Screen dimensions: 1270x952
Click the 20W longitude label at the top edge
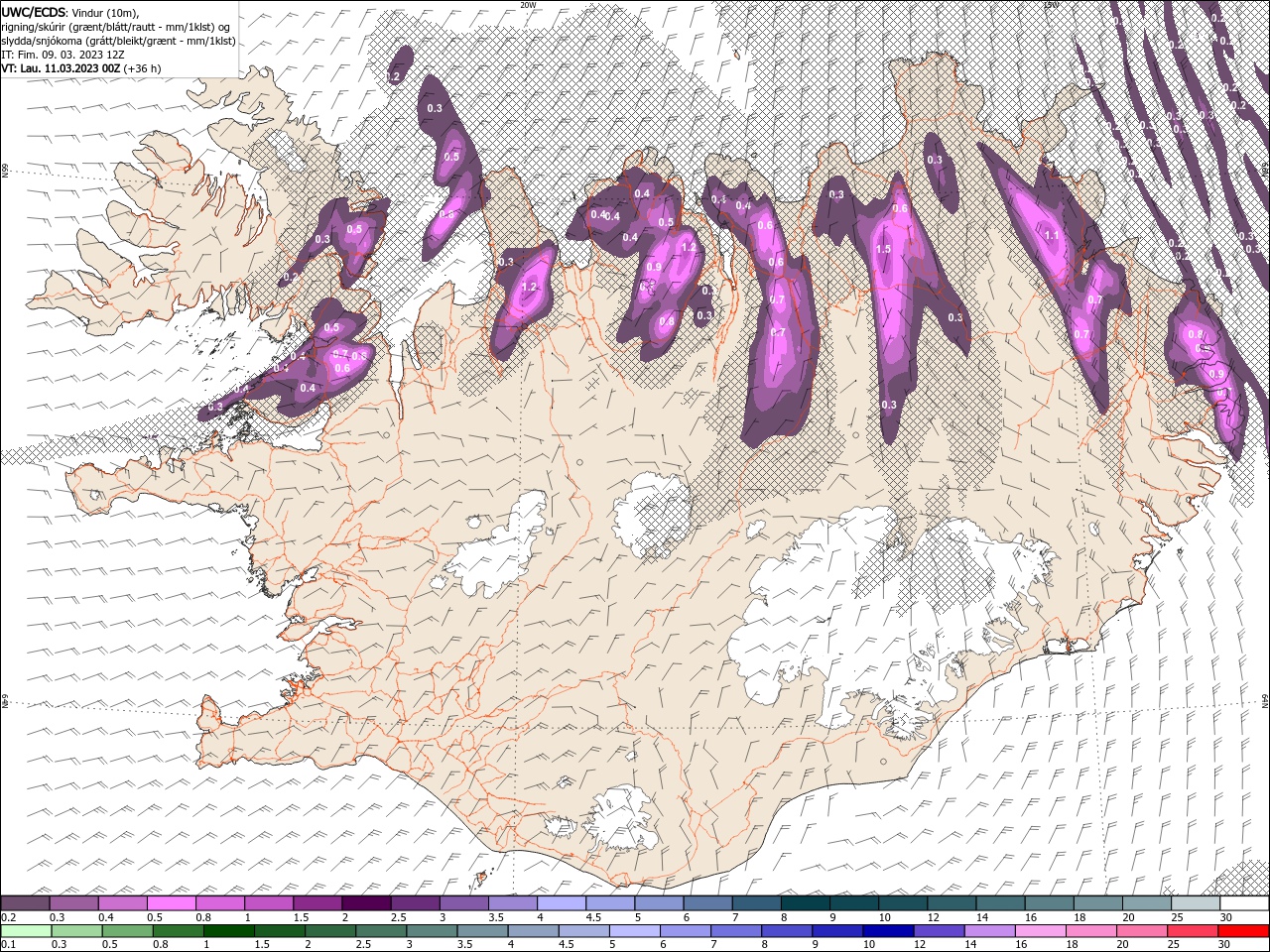pyautogui.click(x=528, y=4)
